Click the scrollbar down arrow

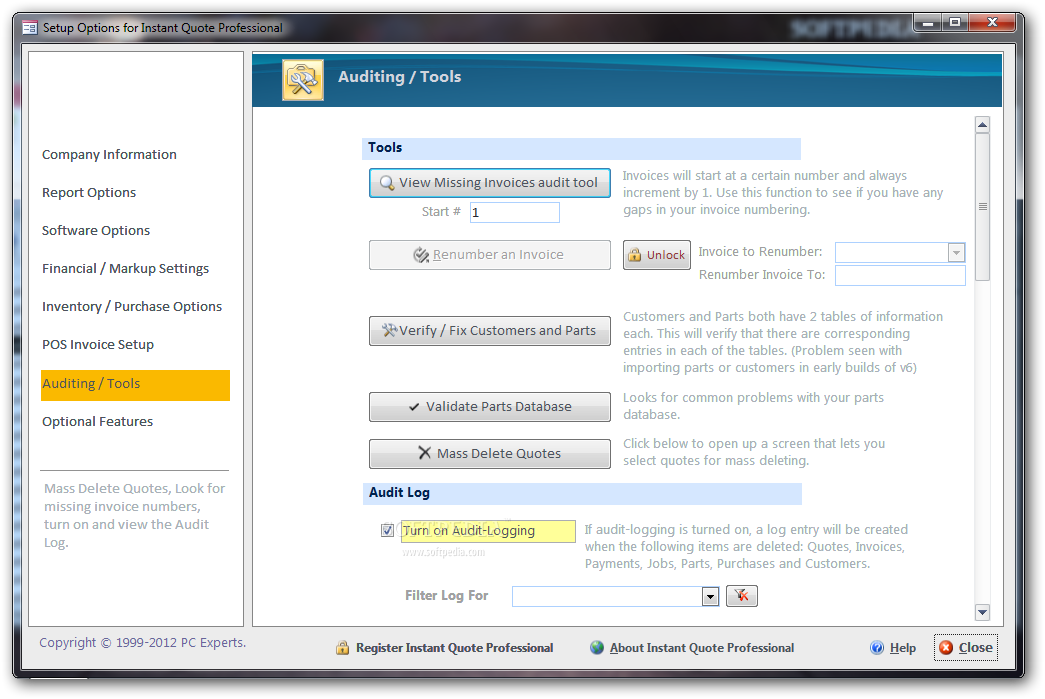pos(982,612)
